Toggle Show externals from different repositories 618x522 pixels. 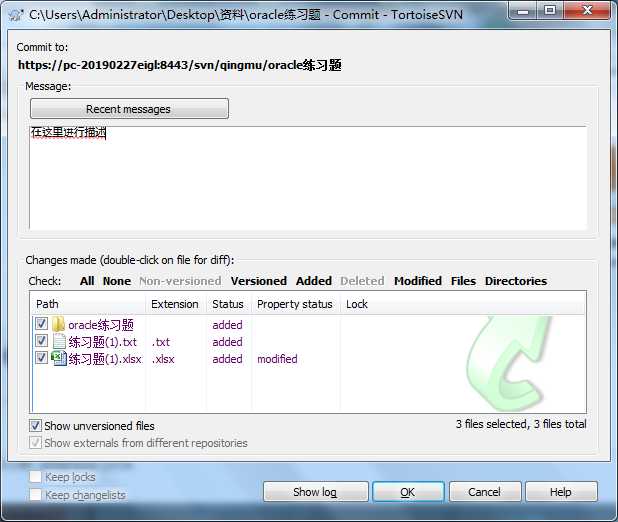pos(35,442)
